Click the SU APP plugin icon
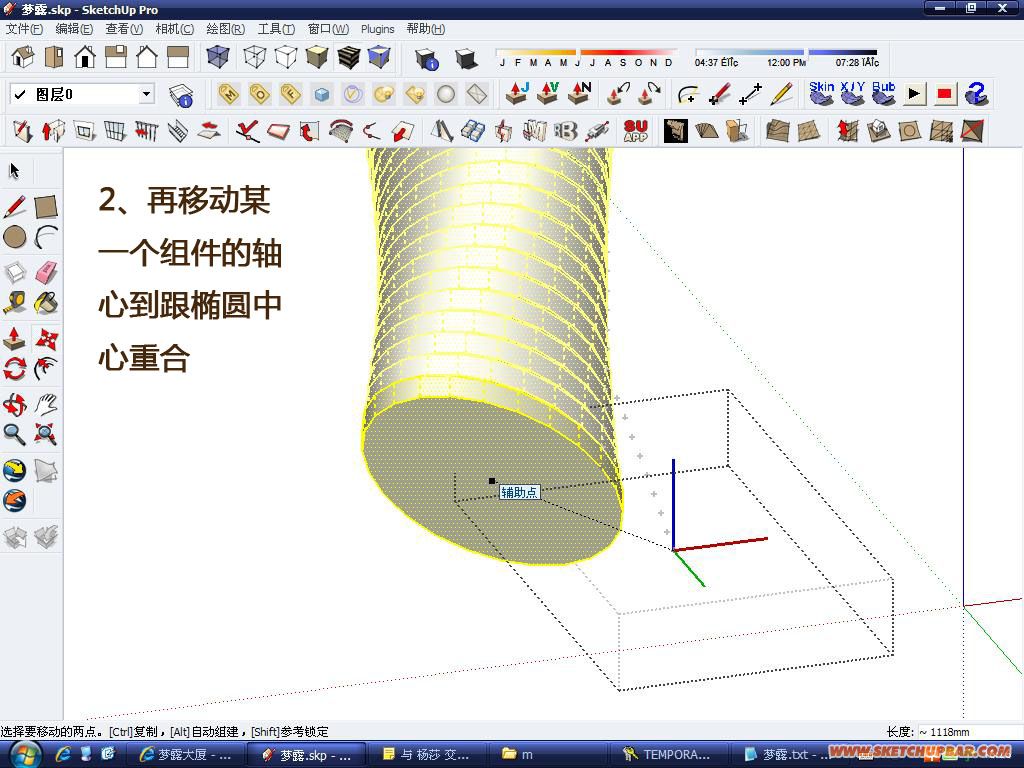The width and height of the screenshot is (1024, 768). pos(635,131)
